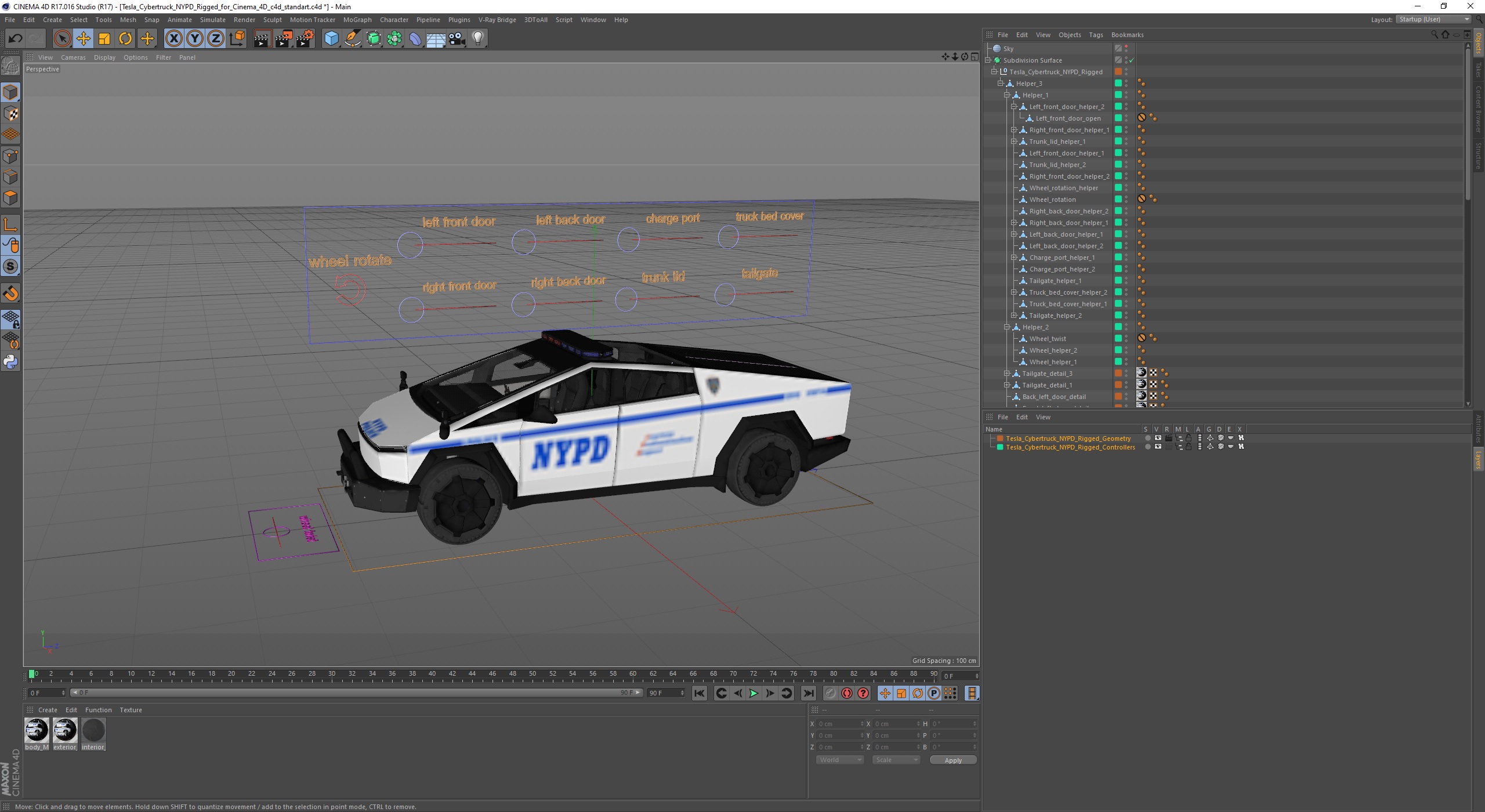Collapse the Subdivision Surface tree item
The height and width of the screenshot is (812, 1485).
(988, 60)
